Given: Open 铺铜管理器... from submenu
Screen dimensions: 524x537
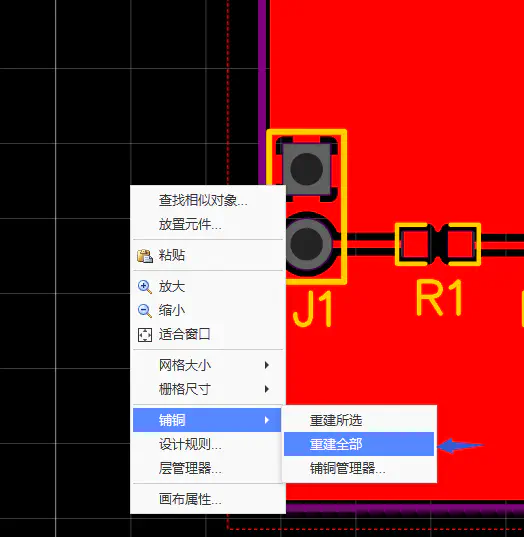Looking at the screenshot, I should tap(359, 468).
